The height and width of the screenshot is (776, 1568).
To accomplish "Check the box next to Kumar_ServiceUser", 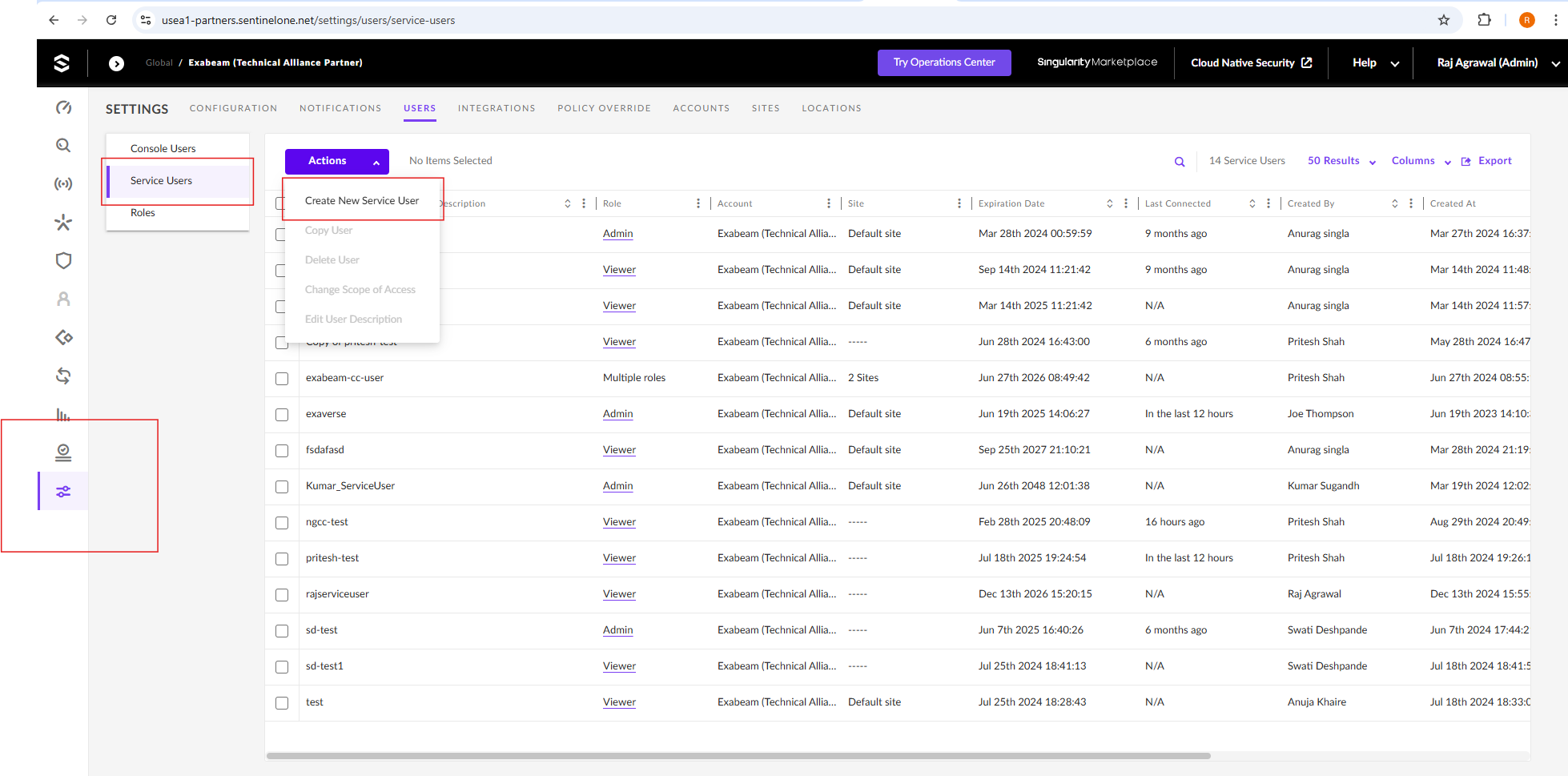I will tap(282, 487).
